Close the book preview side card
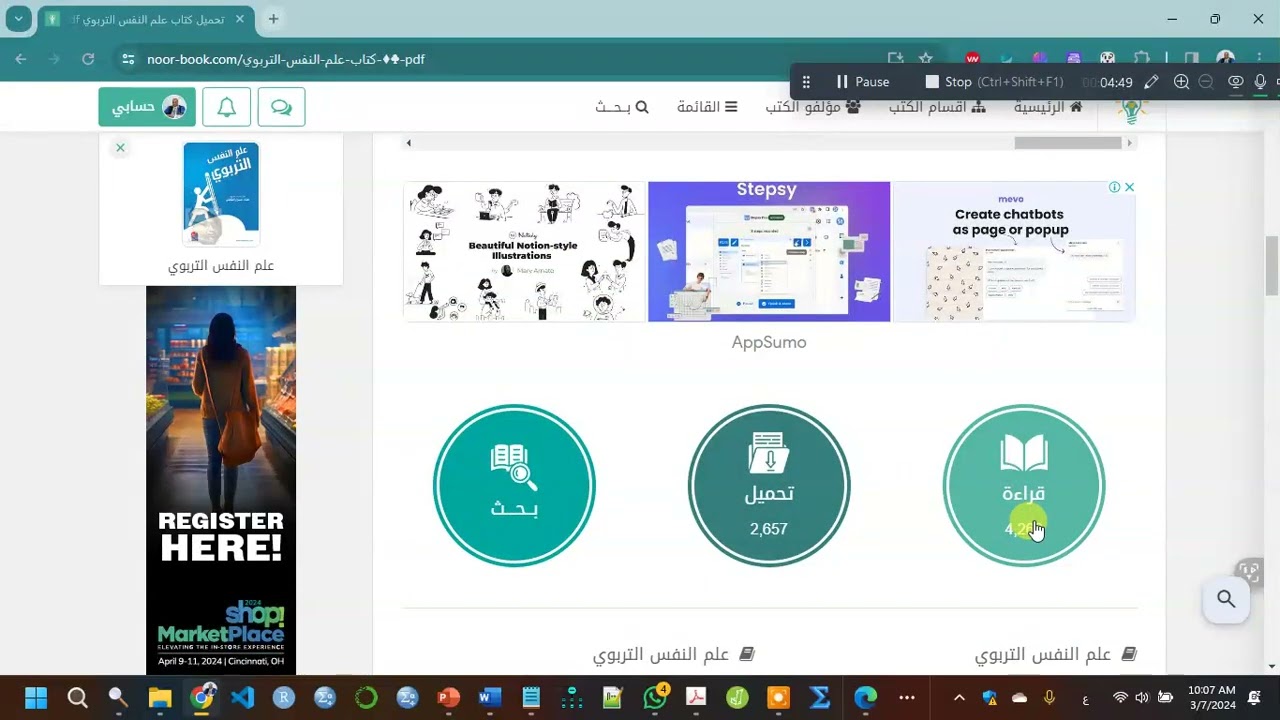The height and width of the screenshot is (720, 1280). [120, 148]
